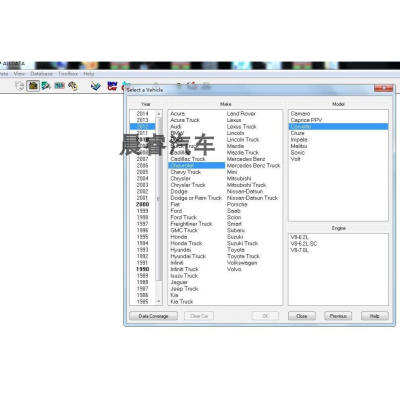
Task: Select the Fiat make
Action: tap(175, 204)
